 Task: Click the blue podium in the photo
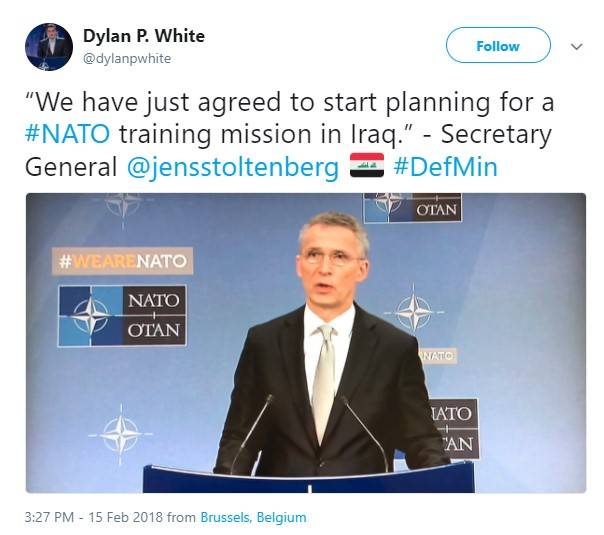(309, 478)
